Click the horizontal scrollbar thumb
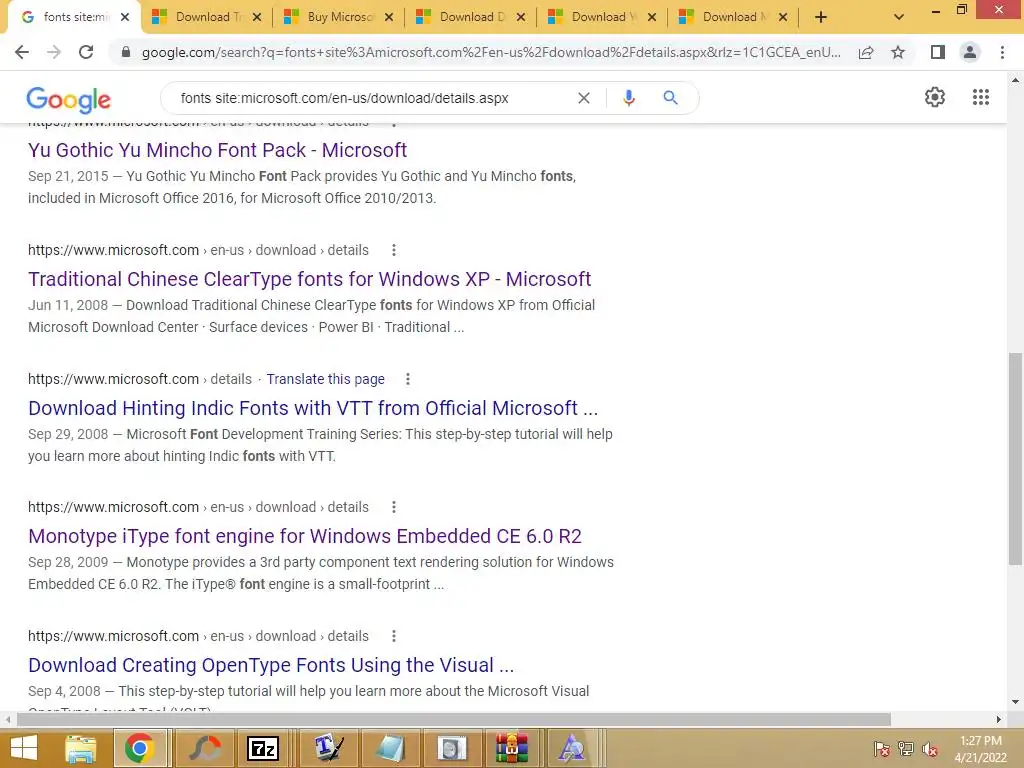 point(454,720)
